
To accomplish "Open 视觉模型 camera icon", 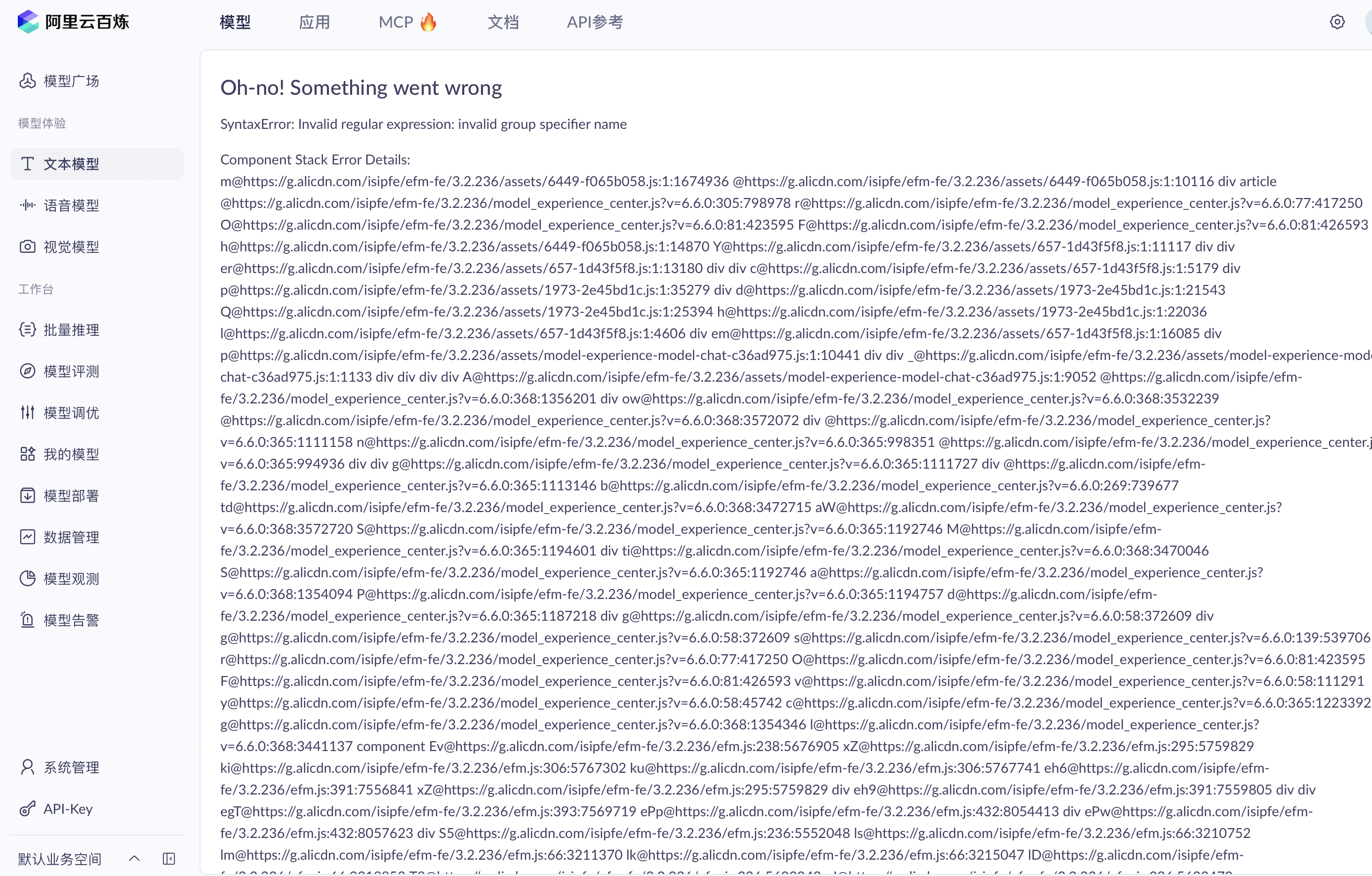I will pyautogui.click(x=27, y=246).
